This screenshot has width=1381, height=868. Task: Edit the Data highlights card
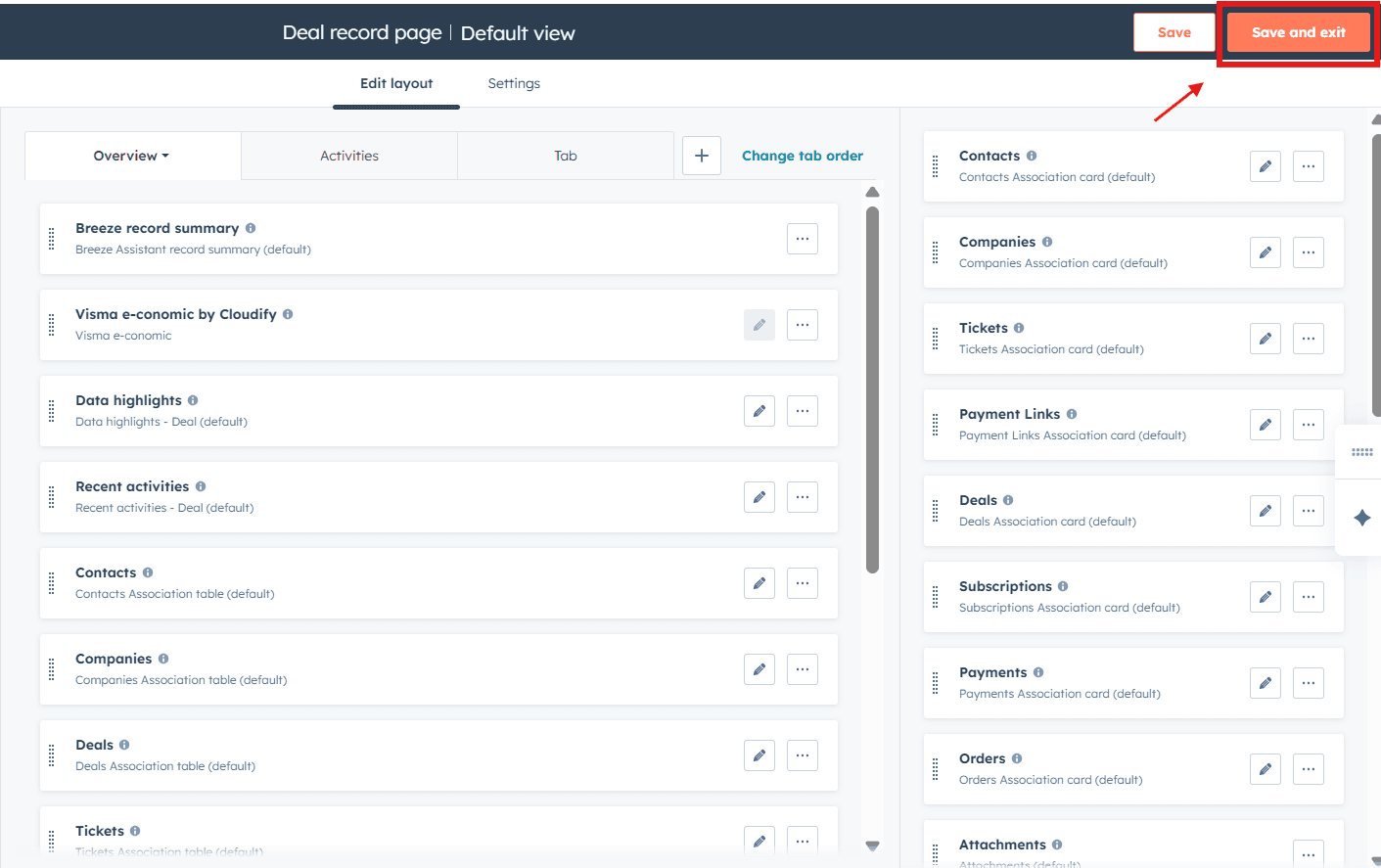coord(759,410)
